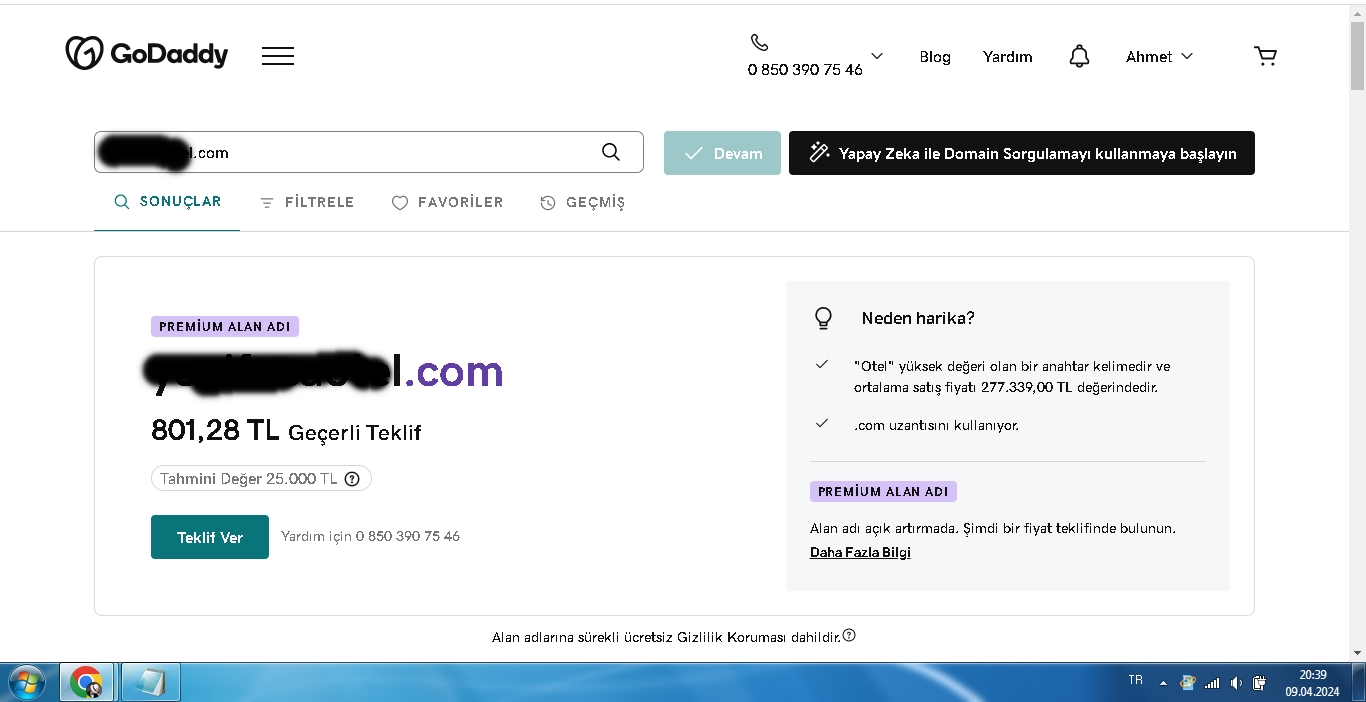Open the Blog link
The height and width of the screenshot is (702, 1366).
(x=935, y=57)
